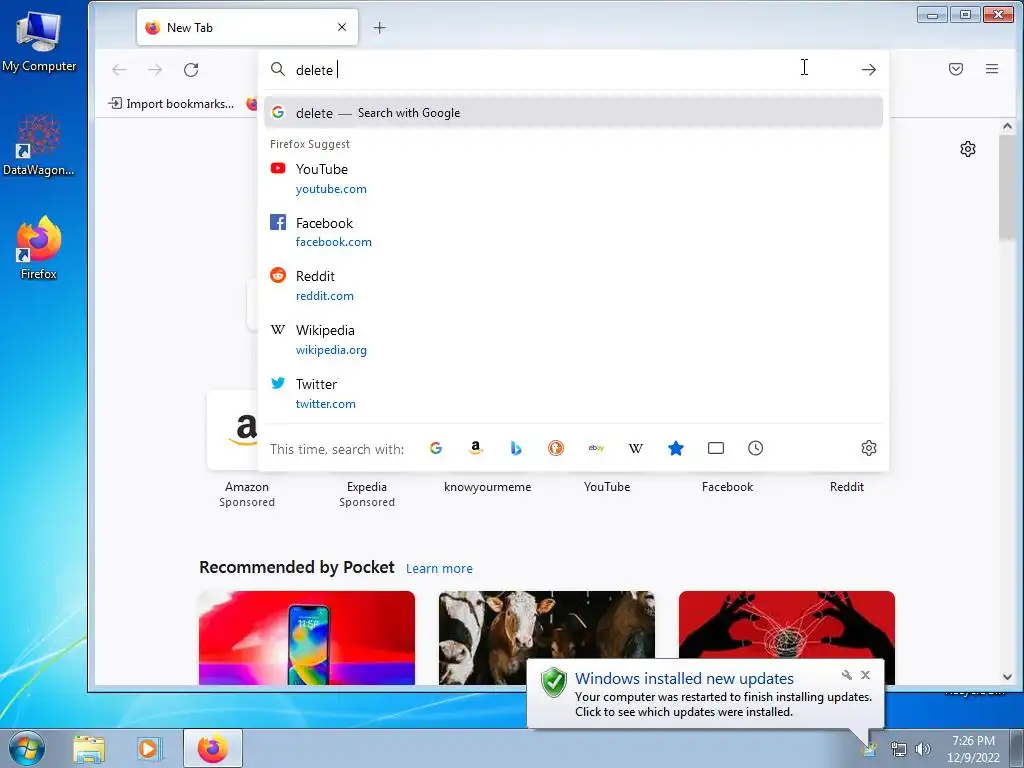Open Reddit top site shortcut label

pos(847,487)
